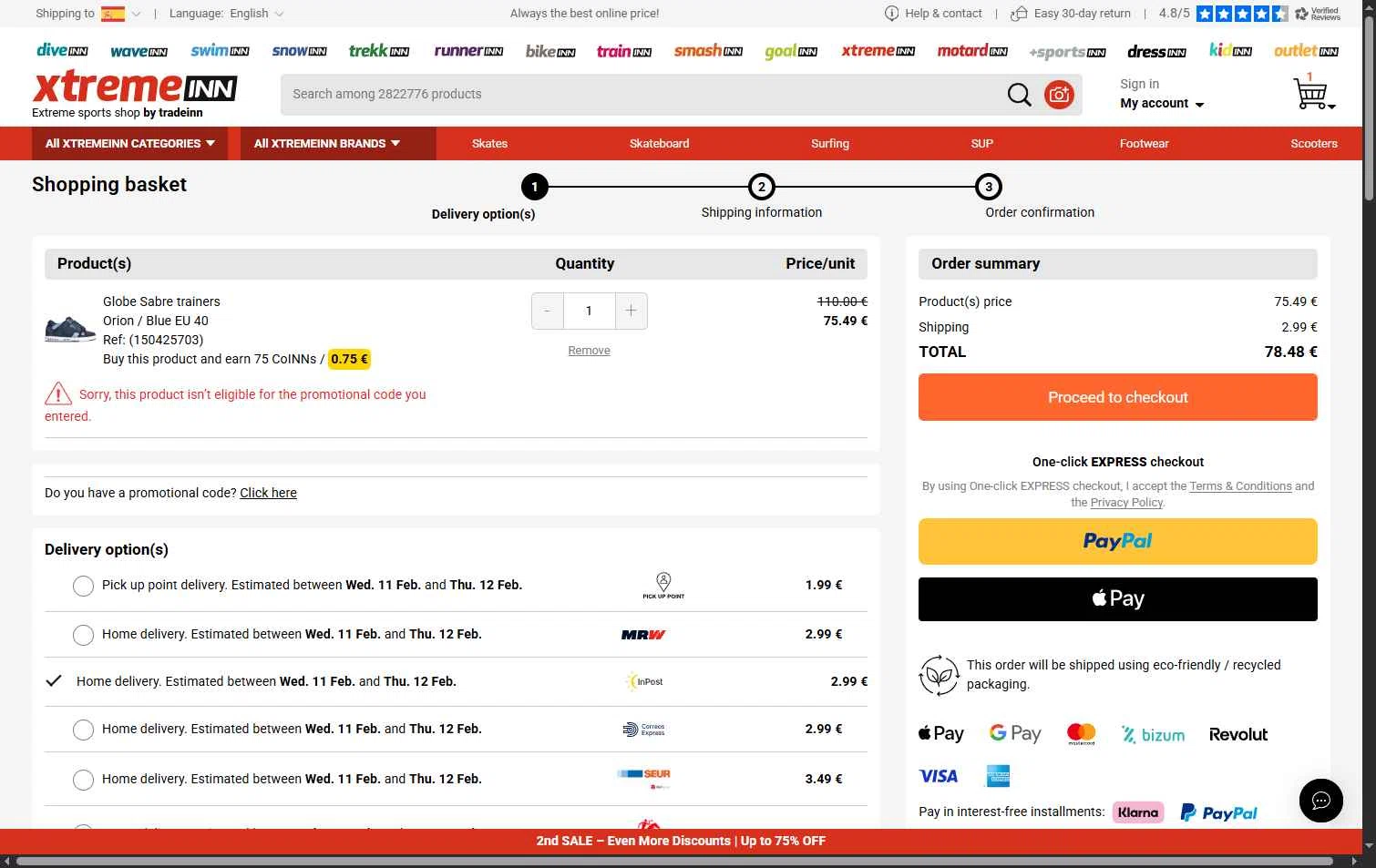Open the Privacy Policy link
This screenshot has width=1376, height=868.
point(1126,503)
